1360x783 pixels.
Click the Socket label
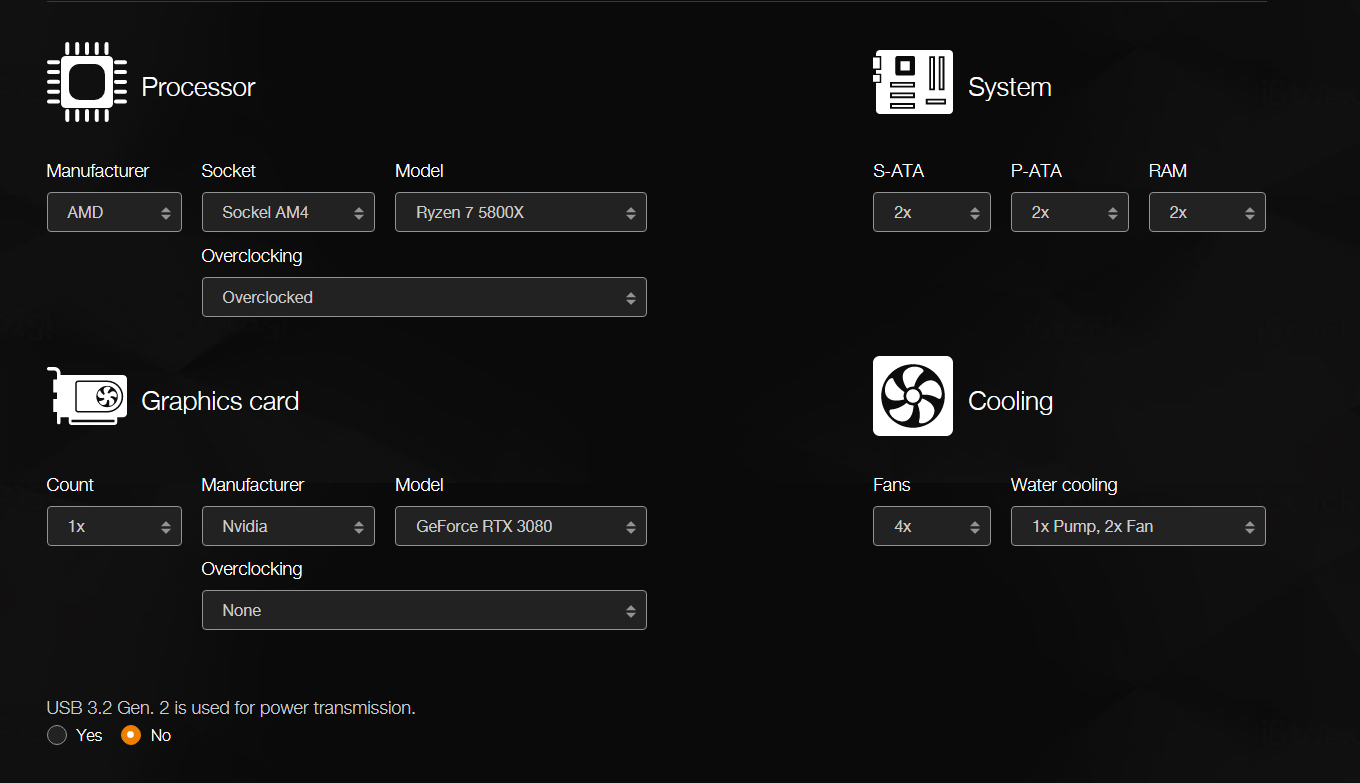pyautogui.click(x=229, y=171)
